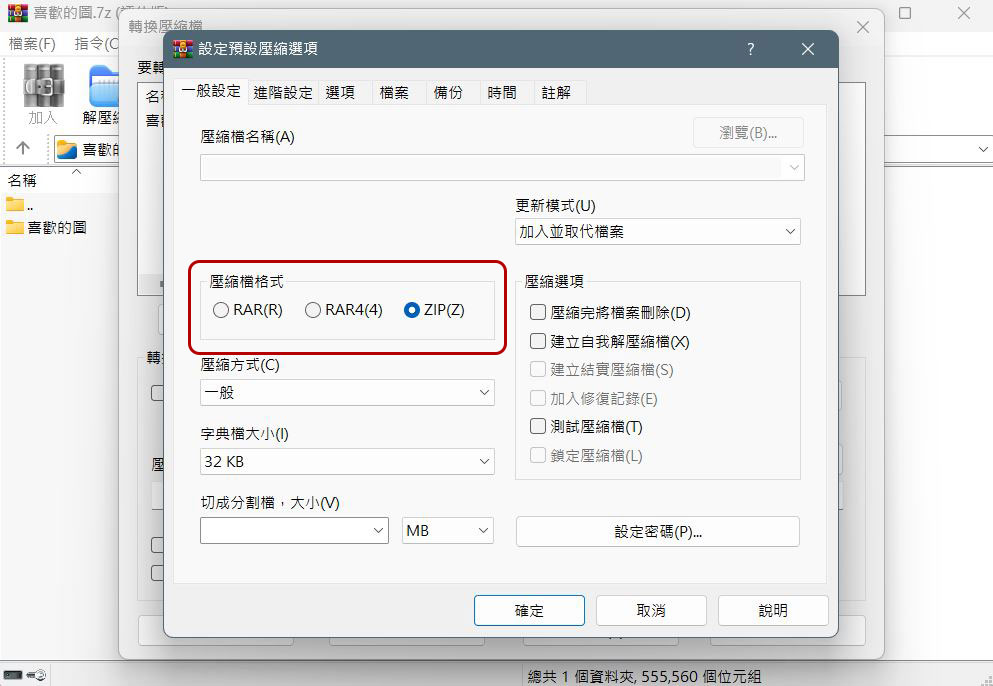Viewport: 993px width, 686px height.
Task: Expand the 壓縮方式(C) dropdown
Action: [347, 393]
